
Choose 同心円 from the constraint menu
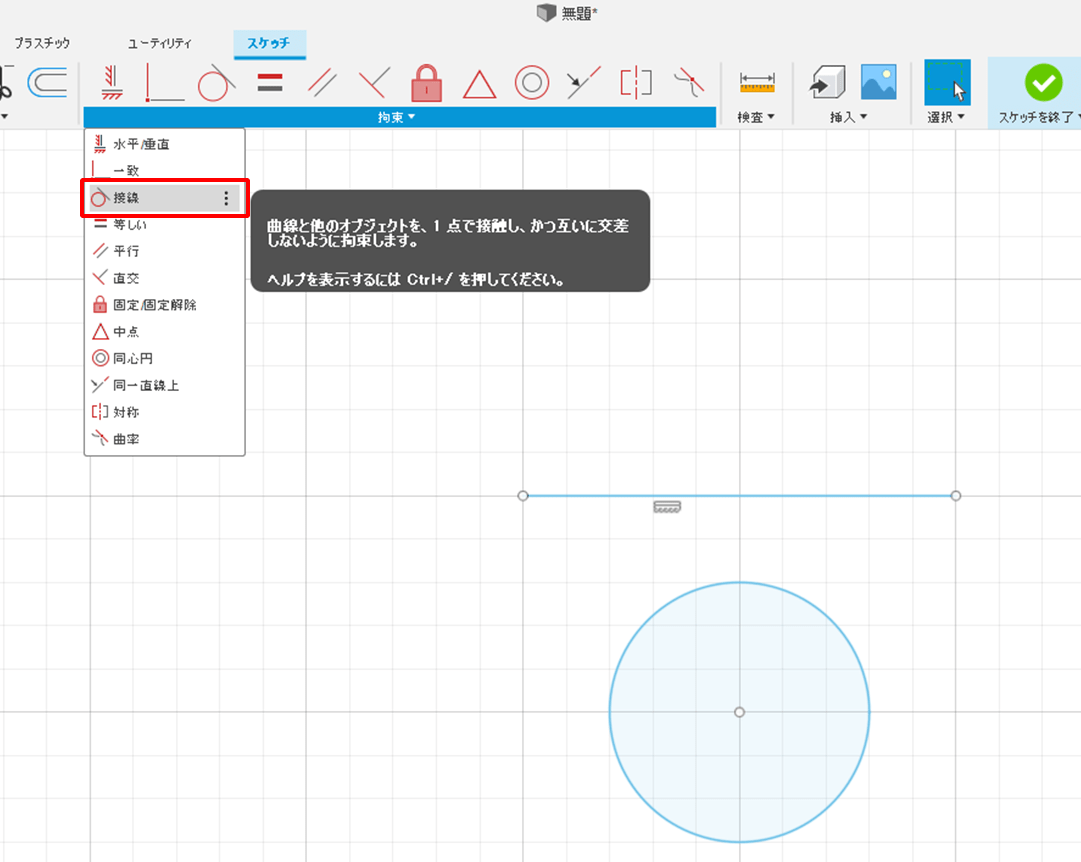coord(132,358)
